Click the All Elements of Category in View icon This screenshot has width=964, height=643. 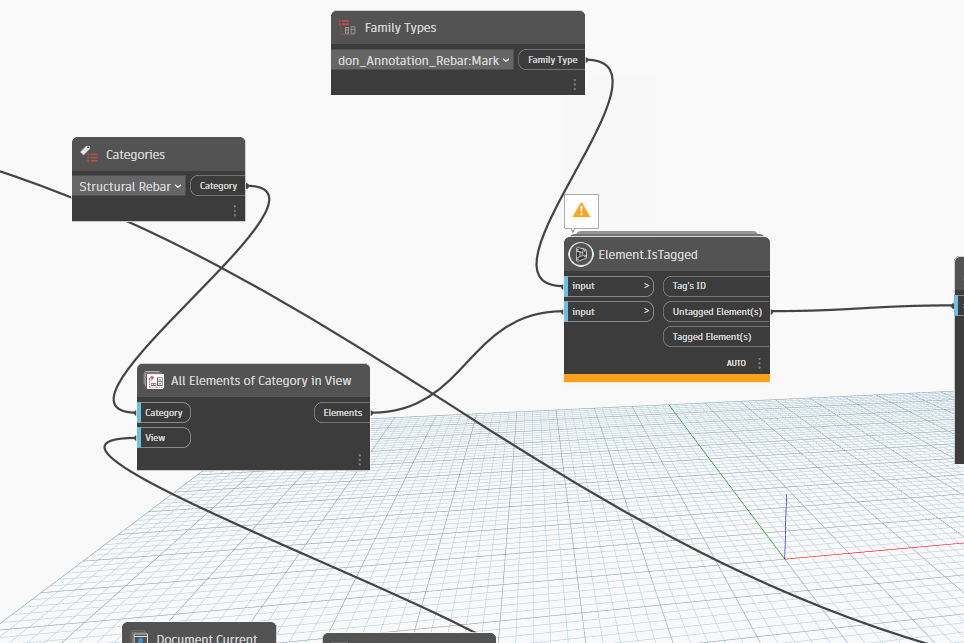[154, 381]
